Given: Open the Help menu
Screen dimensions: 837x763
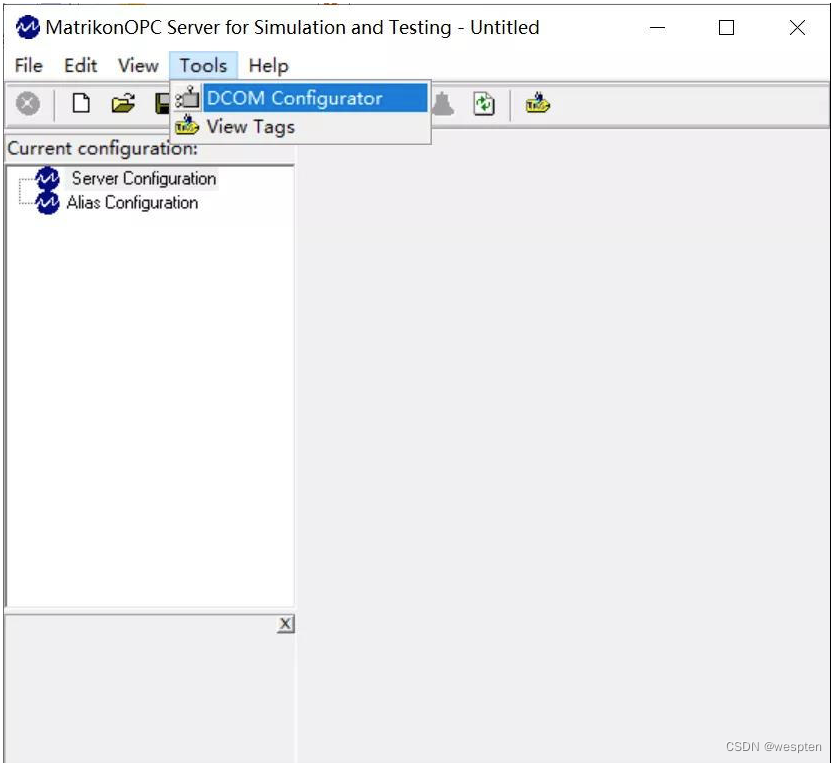Looking at the screenshot, I should 269,66.
